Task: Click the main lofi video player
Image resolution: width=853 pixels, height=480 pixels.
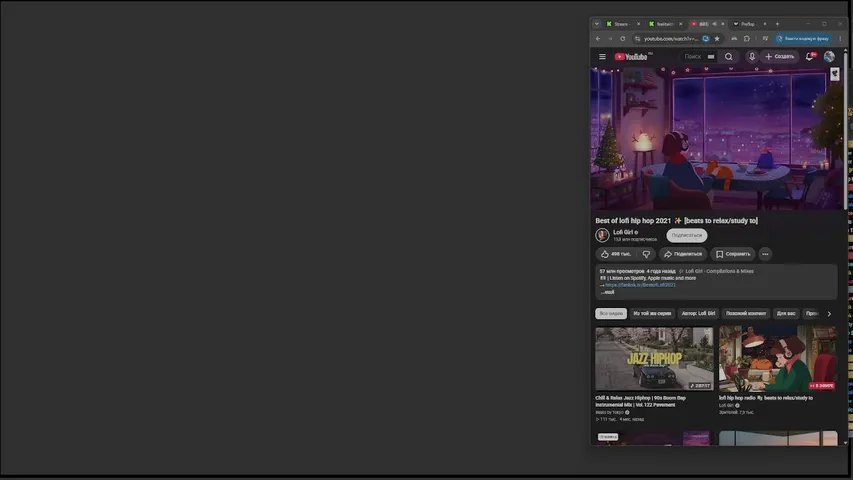Action: 717,138
